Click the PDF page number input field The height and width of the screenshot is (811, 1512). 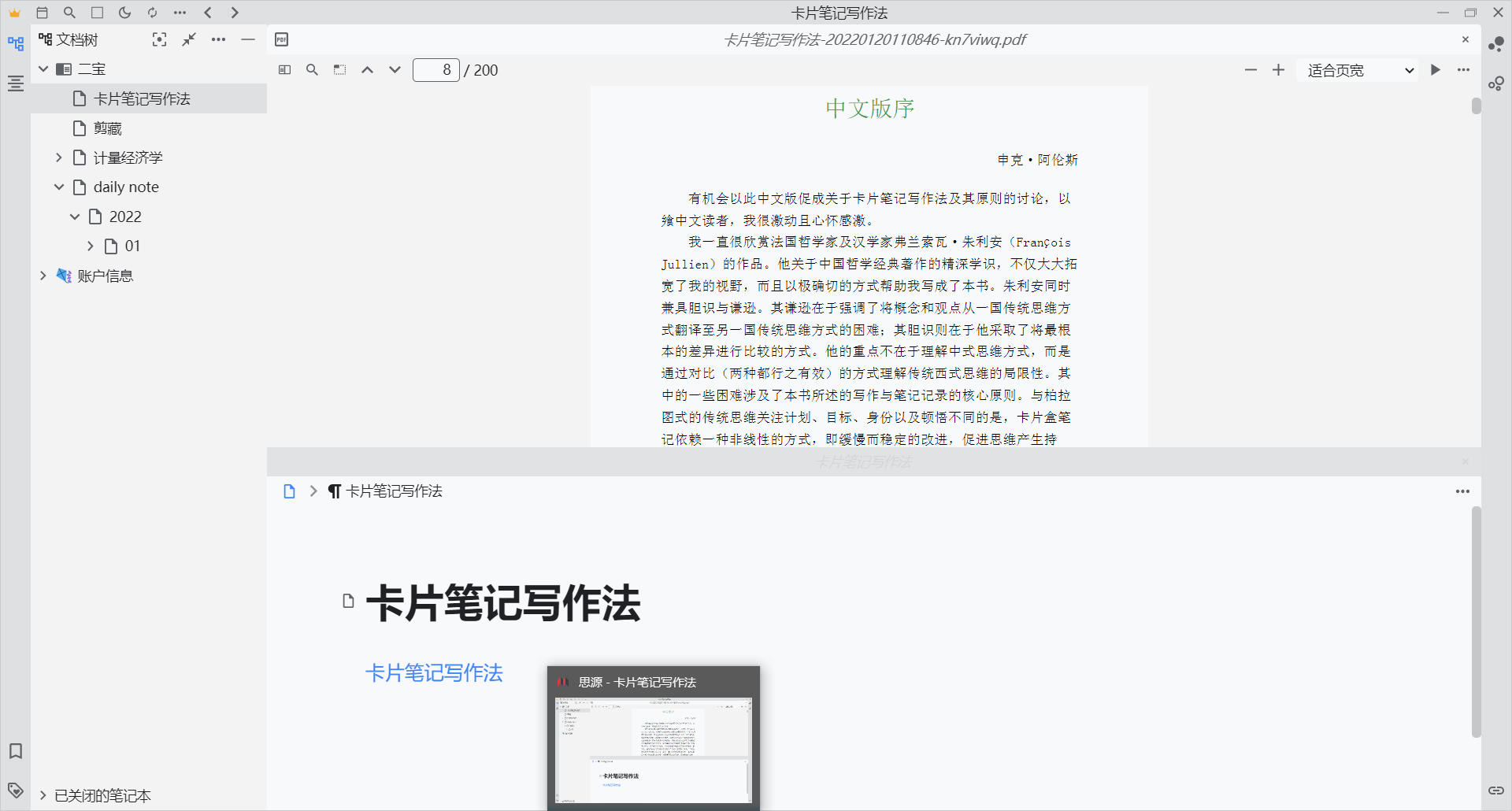[436, 69]
